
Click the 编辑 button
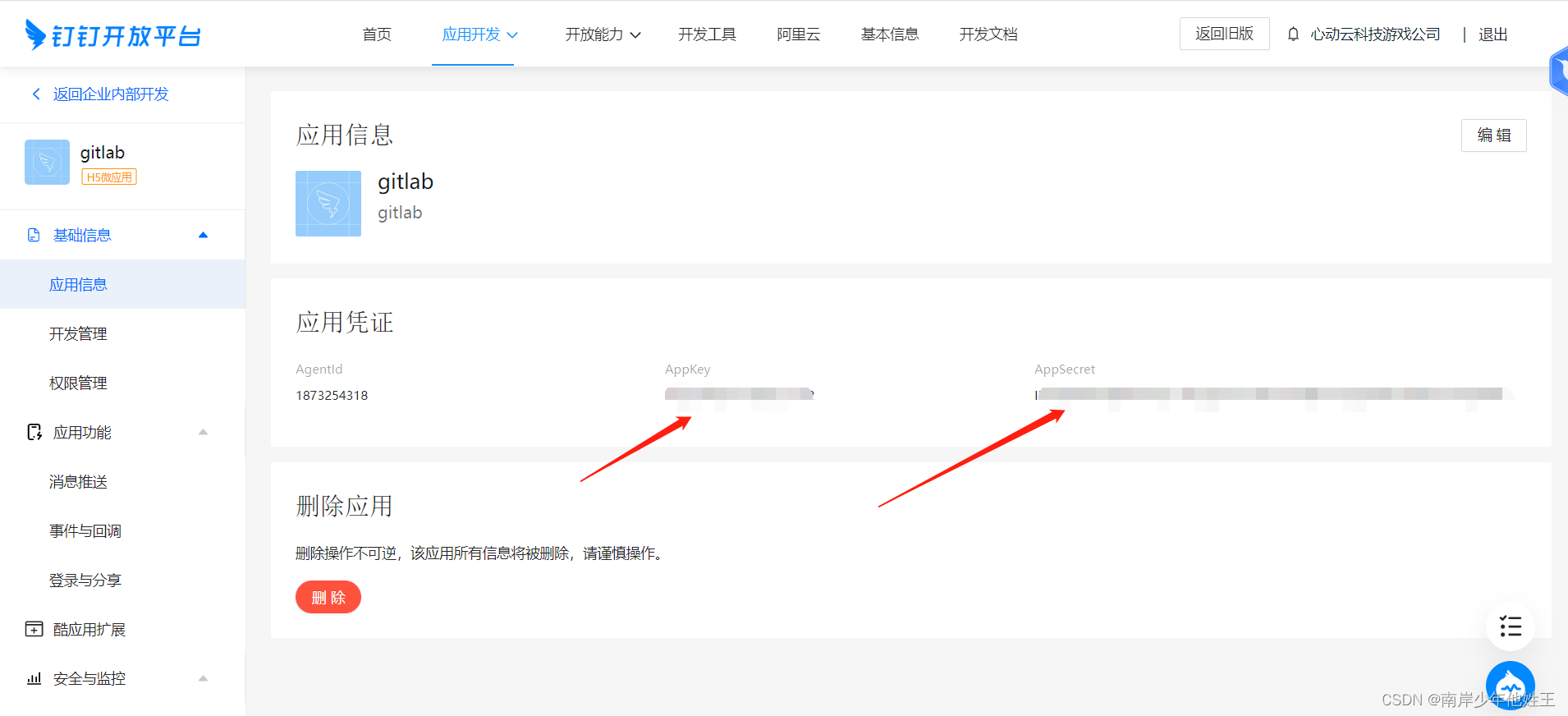(1493, 135)
